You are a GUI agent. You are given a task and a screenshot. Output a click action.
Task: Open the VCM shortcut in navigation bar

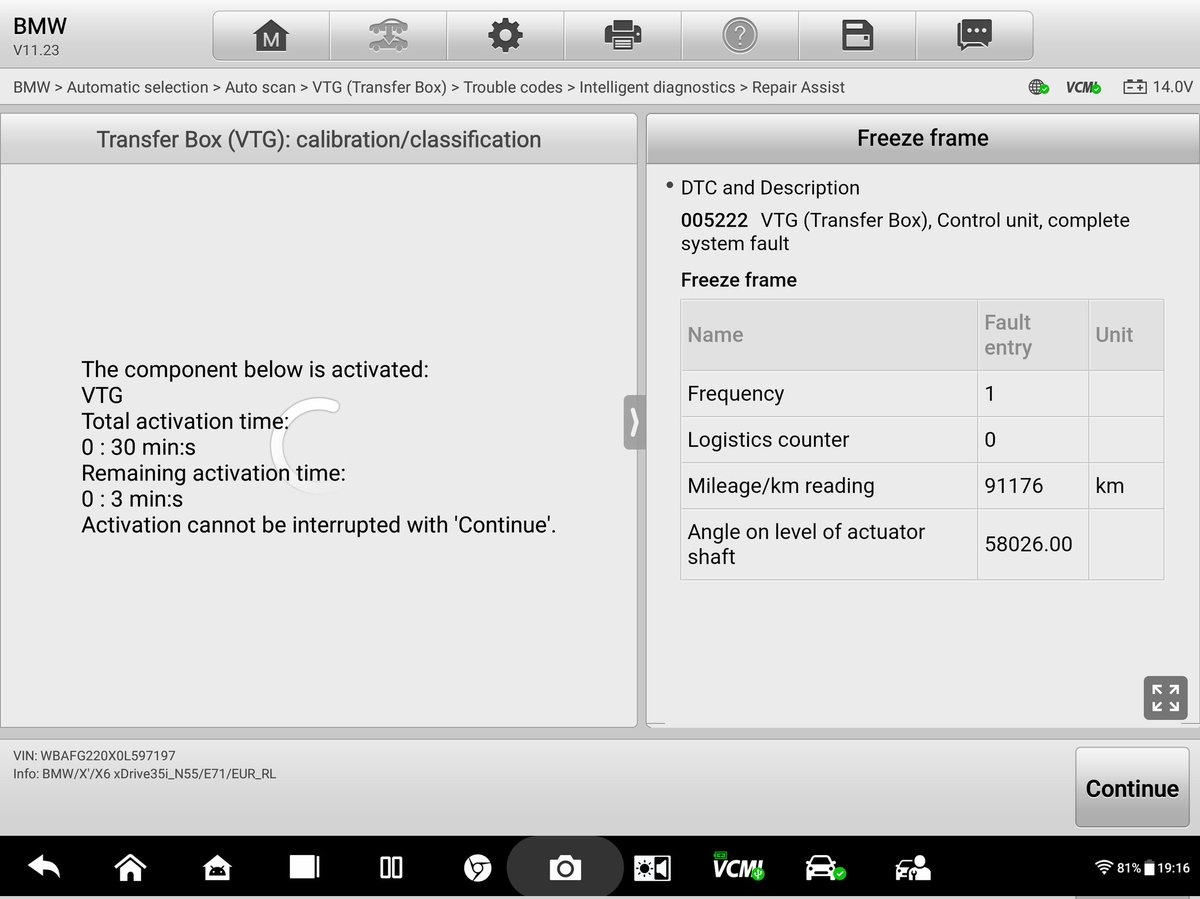click(x=738, y=866)
